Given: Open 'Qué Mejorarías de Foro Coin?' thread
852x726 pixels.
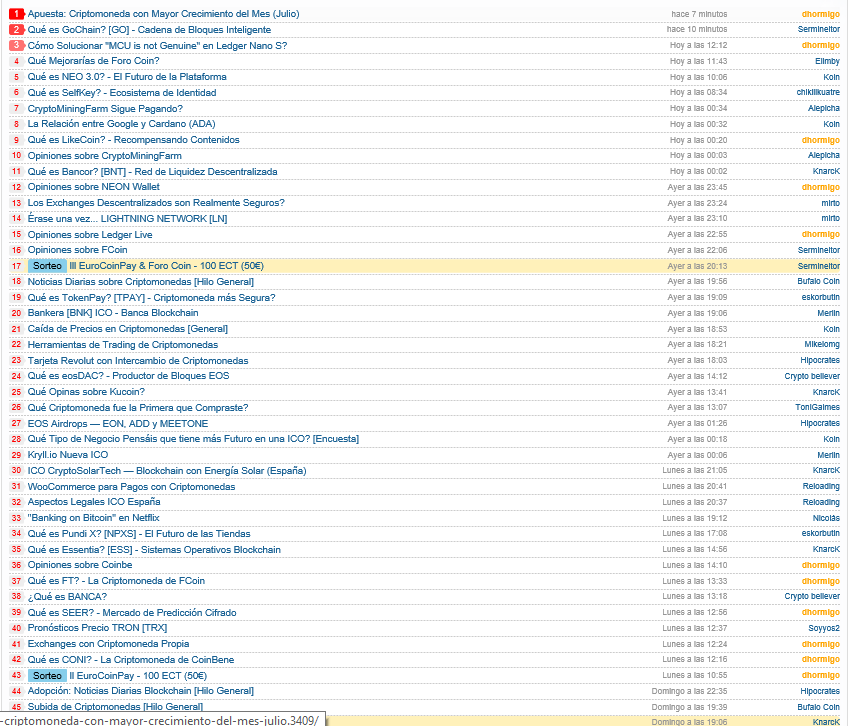Looking at the screenshot, I should [93, 61].
